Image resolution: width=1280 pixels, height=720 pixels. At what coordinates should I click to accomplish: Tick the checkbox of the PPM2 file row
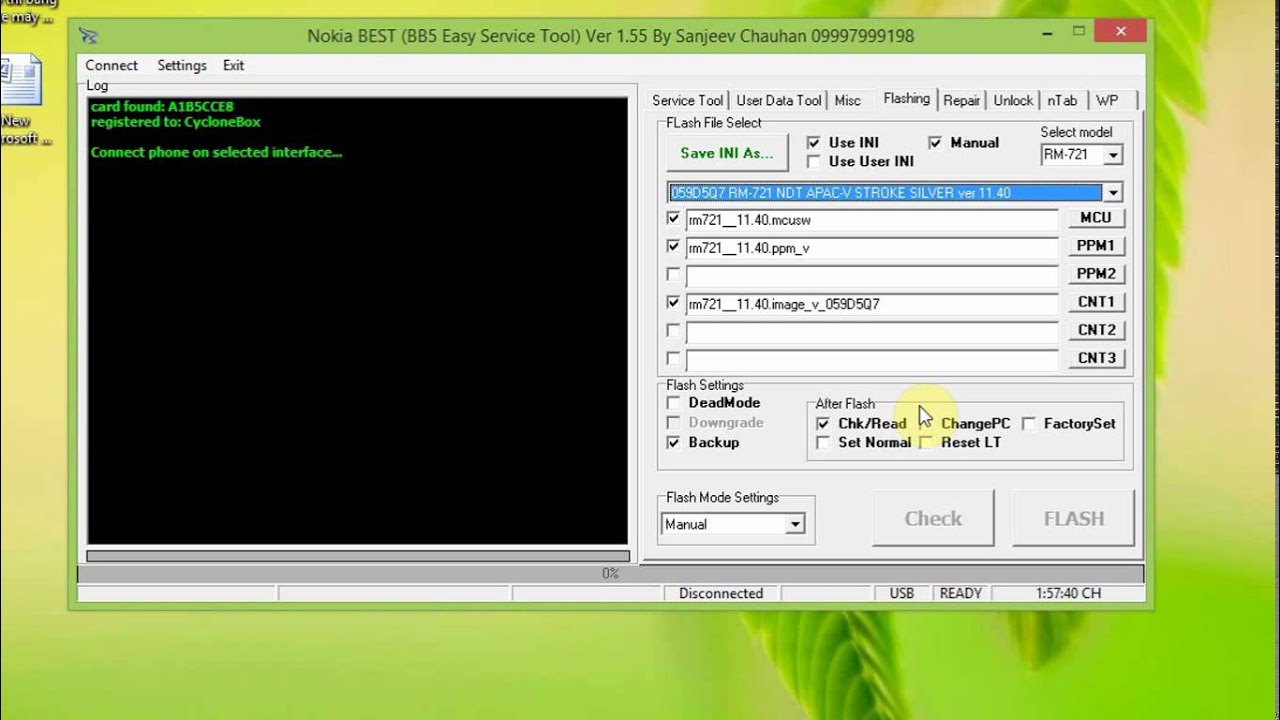pyautogui.click(x=673, y=274)
